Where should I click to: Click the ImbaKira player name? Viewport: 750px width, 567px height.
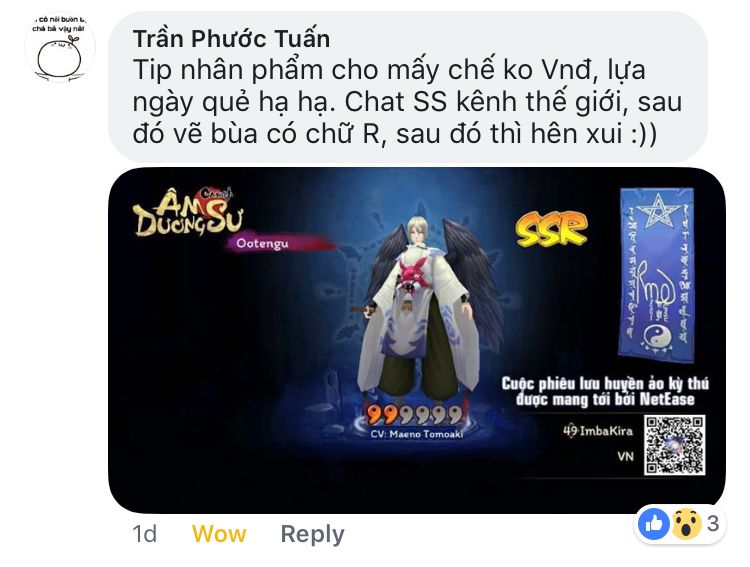(598, 431)
